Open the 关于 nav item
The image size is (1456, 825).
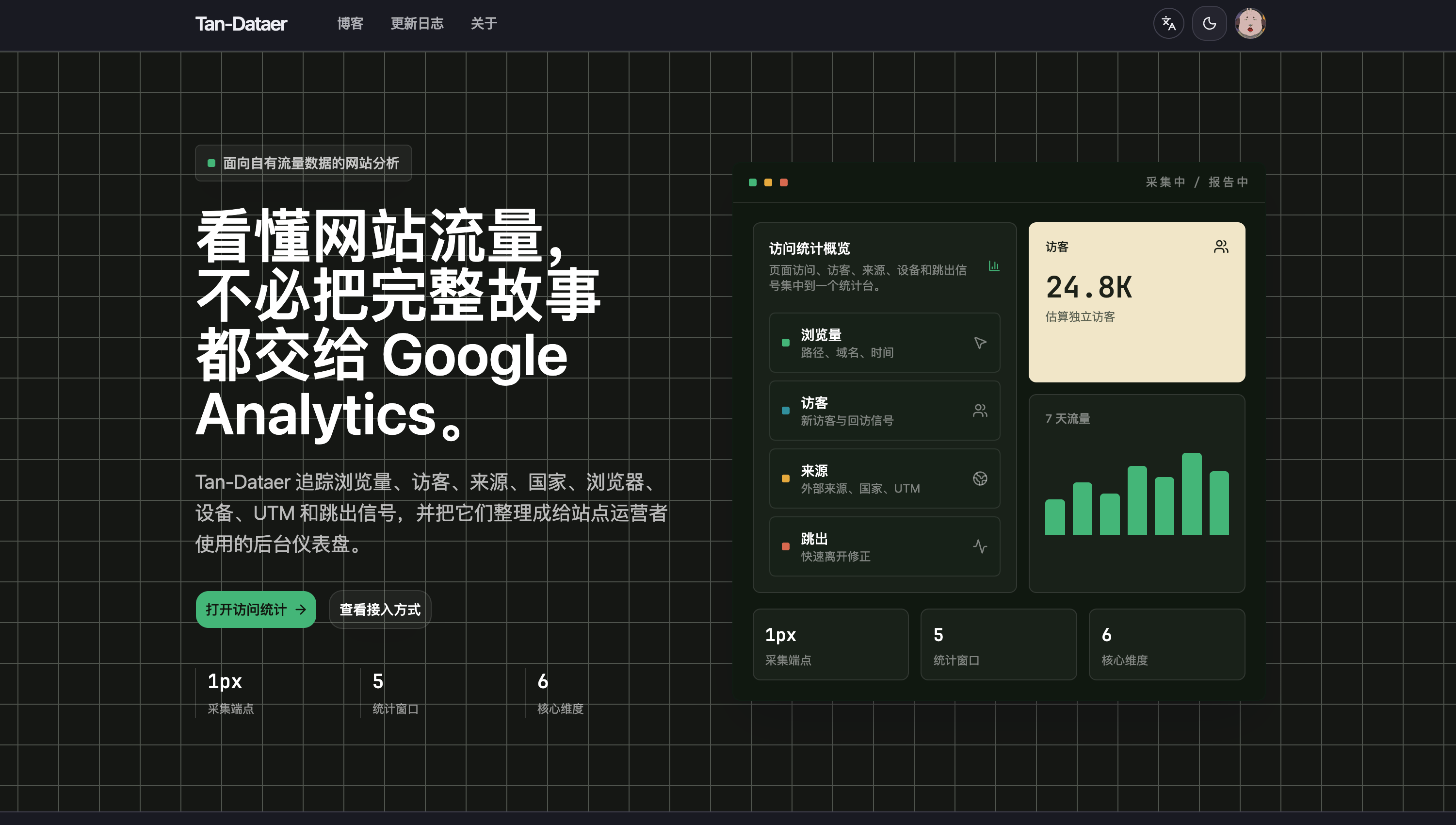[484, 23]
